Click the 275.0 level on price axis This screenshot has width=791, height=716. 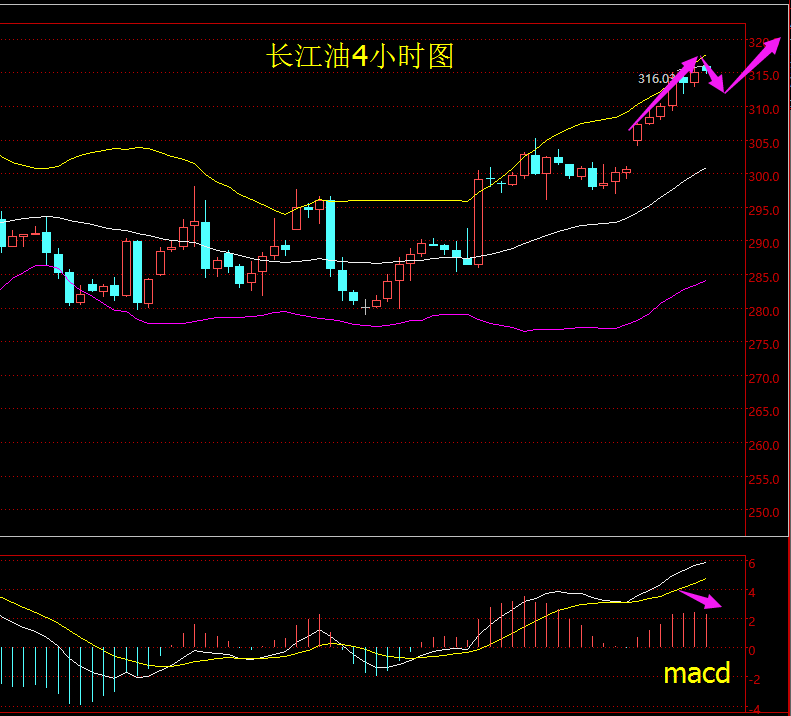(765, 345)
